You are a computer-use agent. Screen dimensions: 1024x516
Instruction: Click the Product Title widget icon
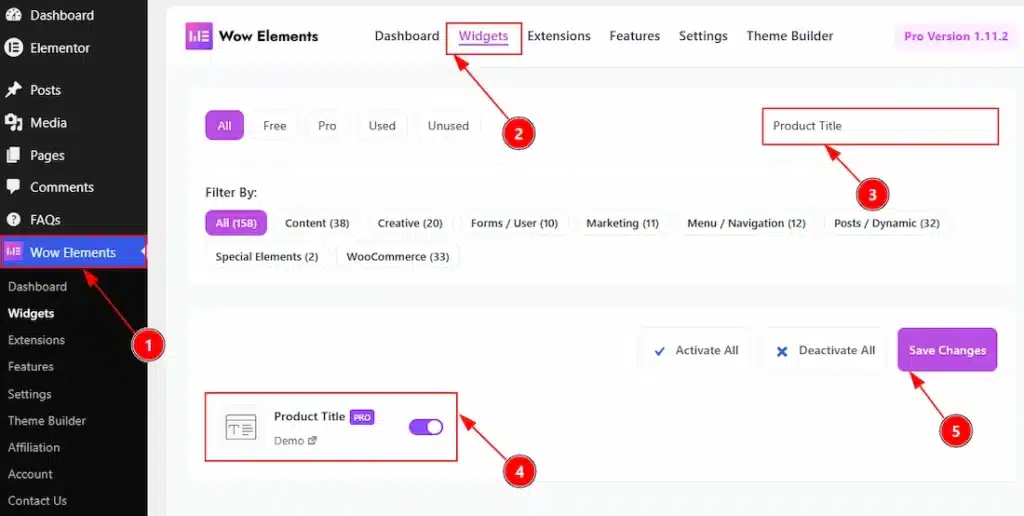tap(241, 427)
